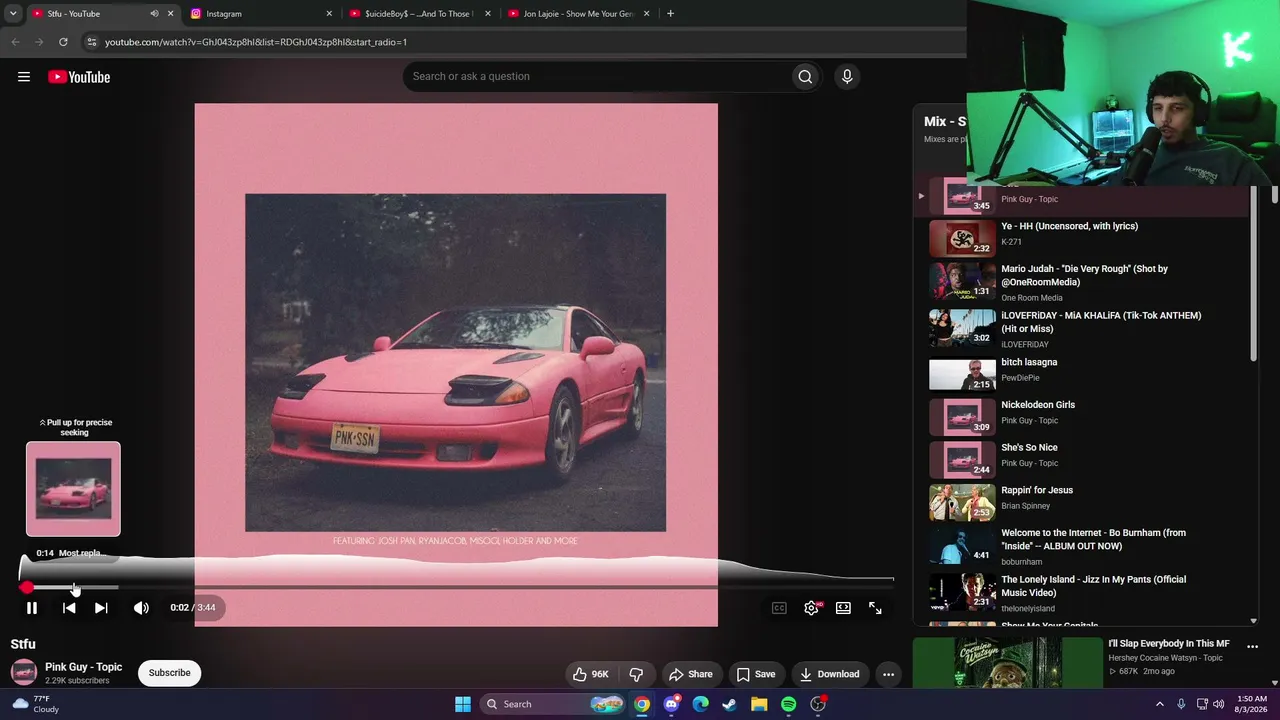Click the magnifier search button
The image size is (1280, 720).
coord(805,76)
